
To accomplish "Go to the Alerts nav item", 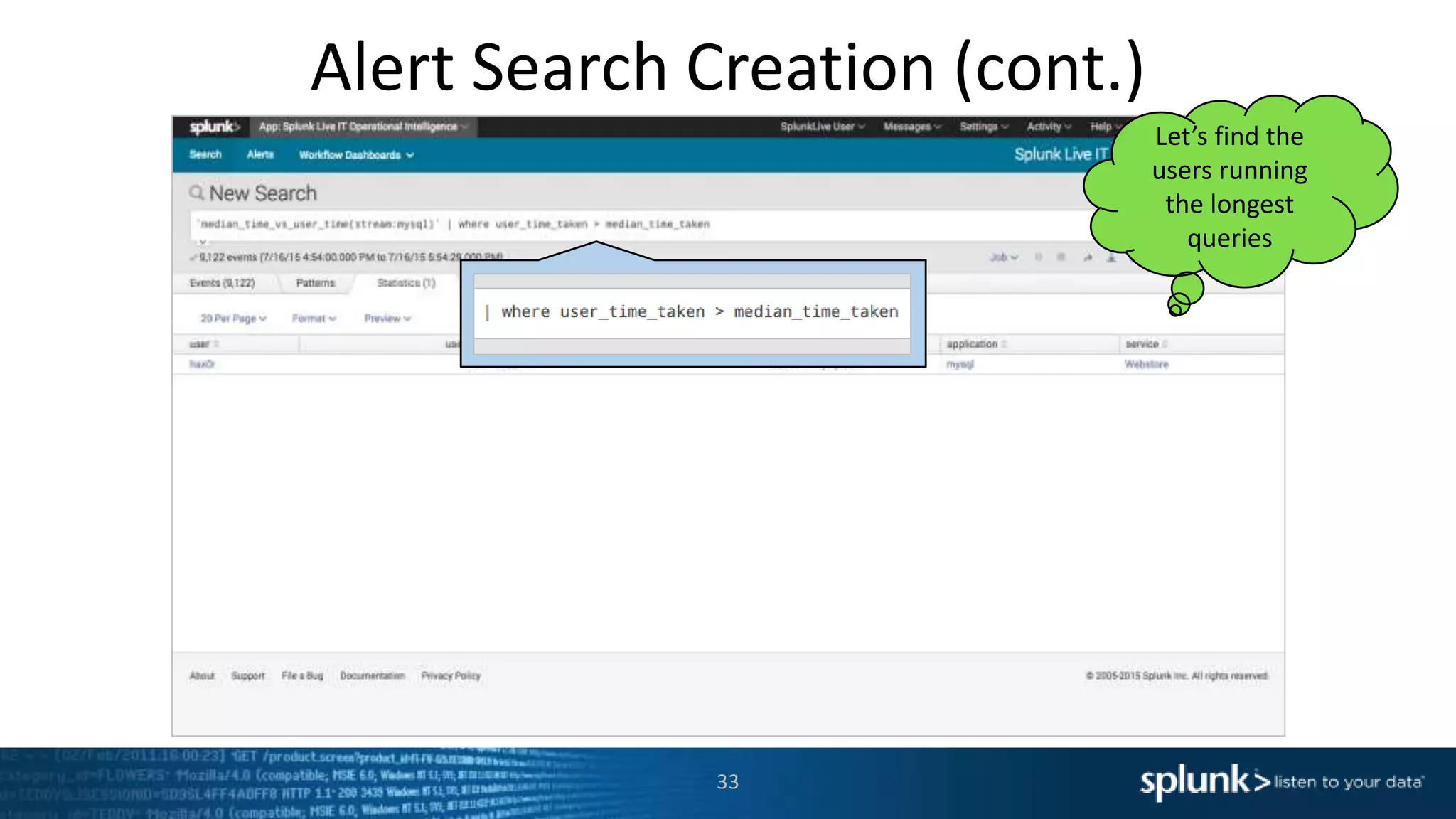I will [260, 154].
